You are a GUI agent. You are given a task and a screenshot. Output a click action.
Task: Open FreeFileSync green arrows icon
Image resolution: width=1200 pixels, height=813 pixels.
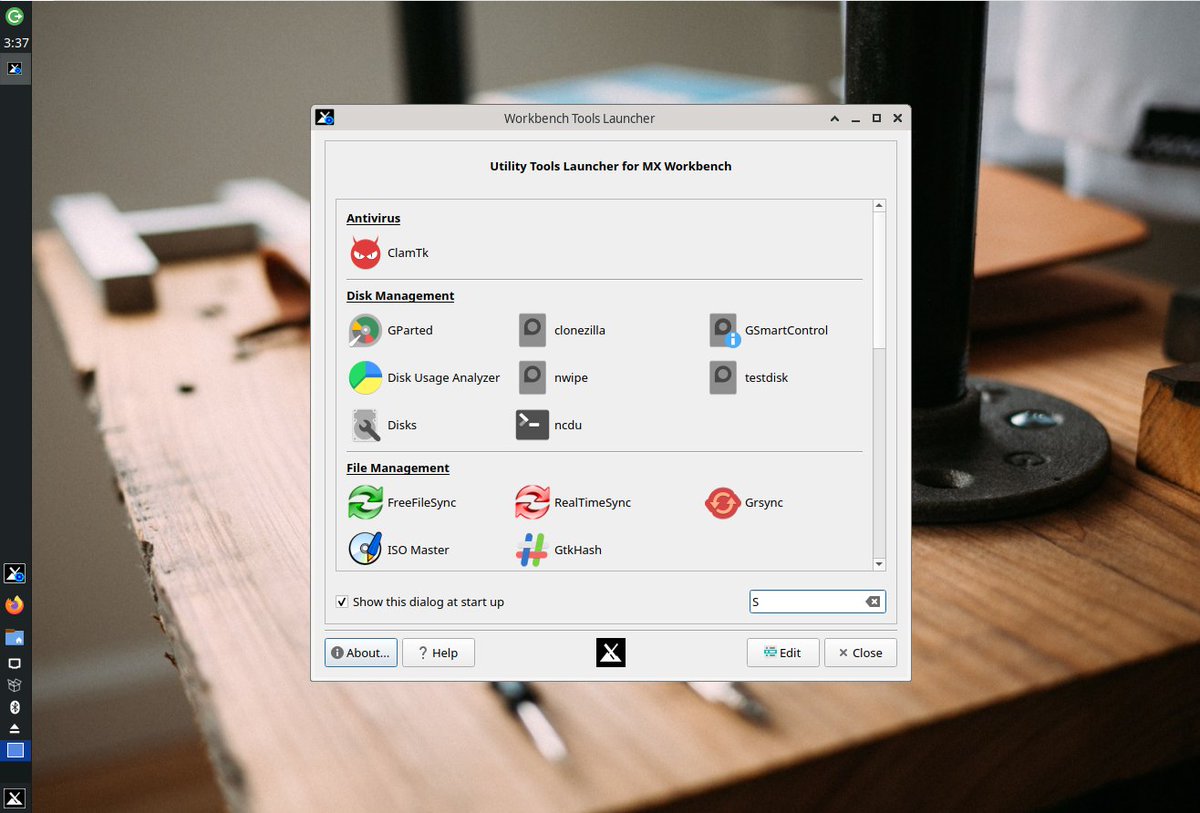365,502
